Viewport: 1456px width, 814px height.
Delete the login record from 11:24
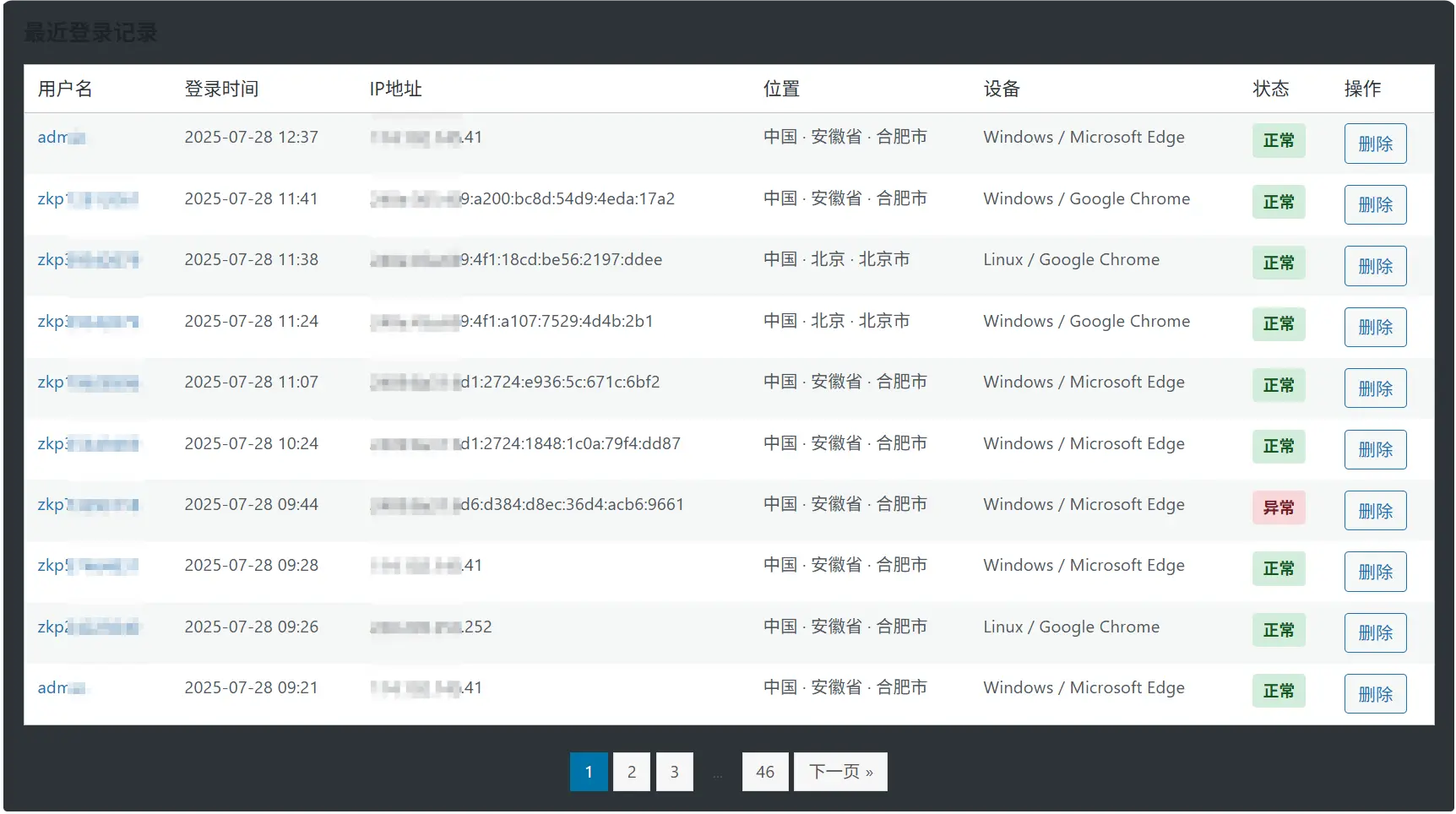click(x=1375, y=327)
